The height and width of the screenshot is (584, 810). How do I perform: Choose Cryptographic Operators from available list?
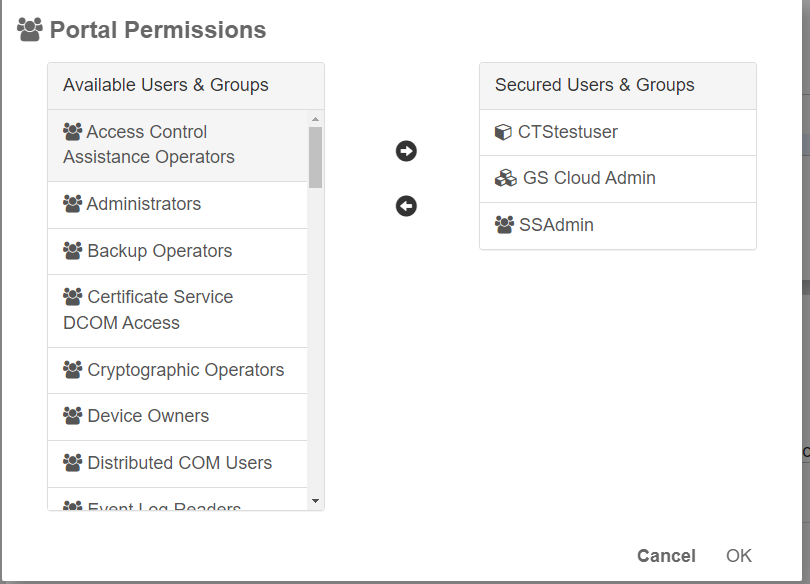(x=185, y=370)
